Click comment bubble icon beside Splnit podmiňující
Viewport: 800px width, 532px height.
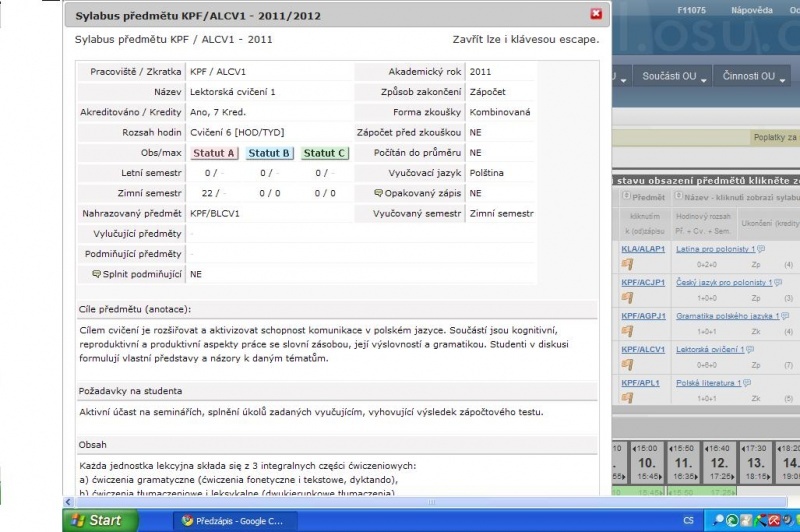(x=96, y=273)
